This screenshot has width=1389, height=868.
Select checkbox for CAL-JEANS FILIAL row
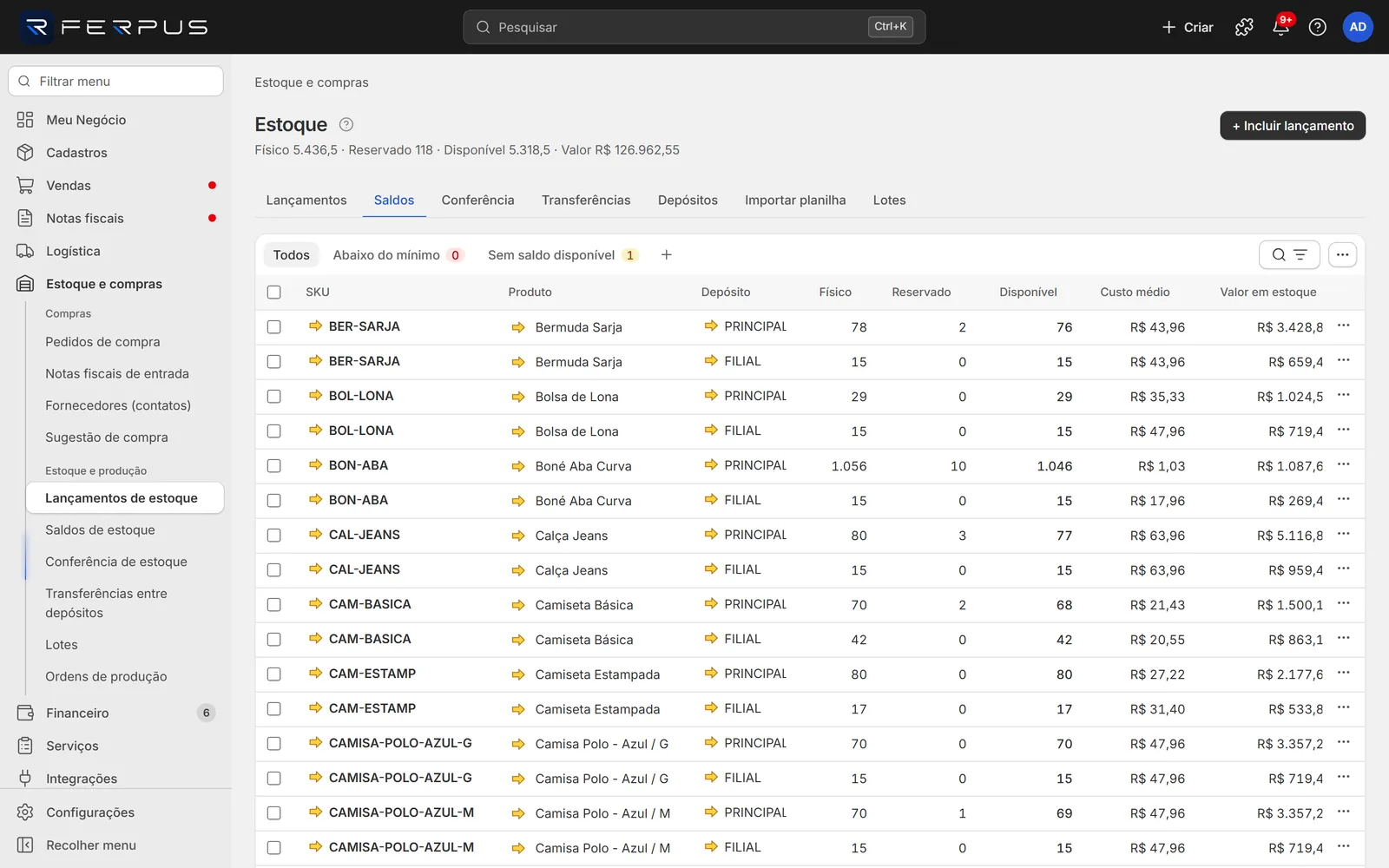point(274,570)
